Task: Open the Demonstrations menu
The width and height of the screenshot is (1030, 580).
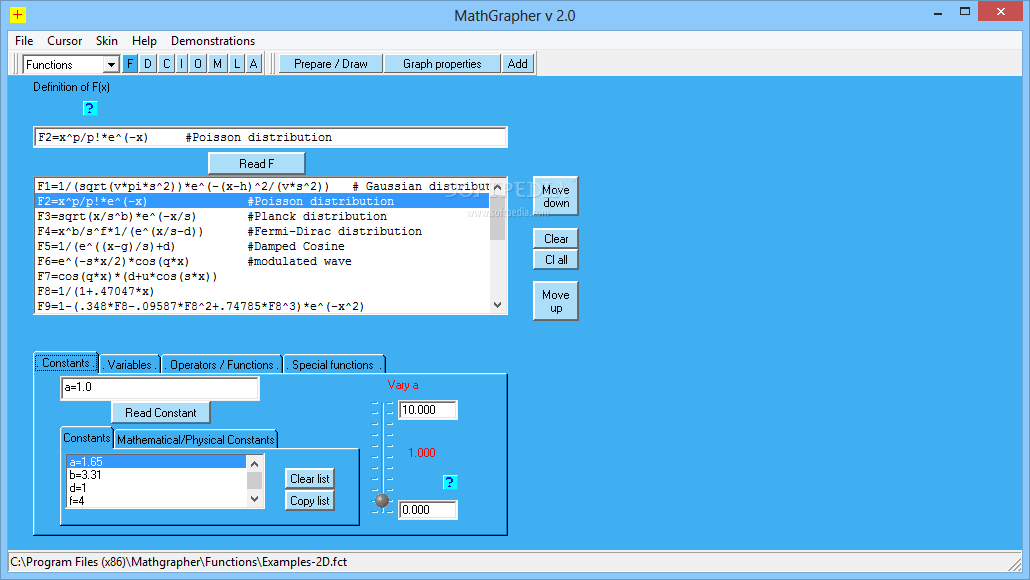Action: coord(213,41)
